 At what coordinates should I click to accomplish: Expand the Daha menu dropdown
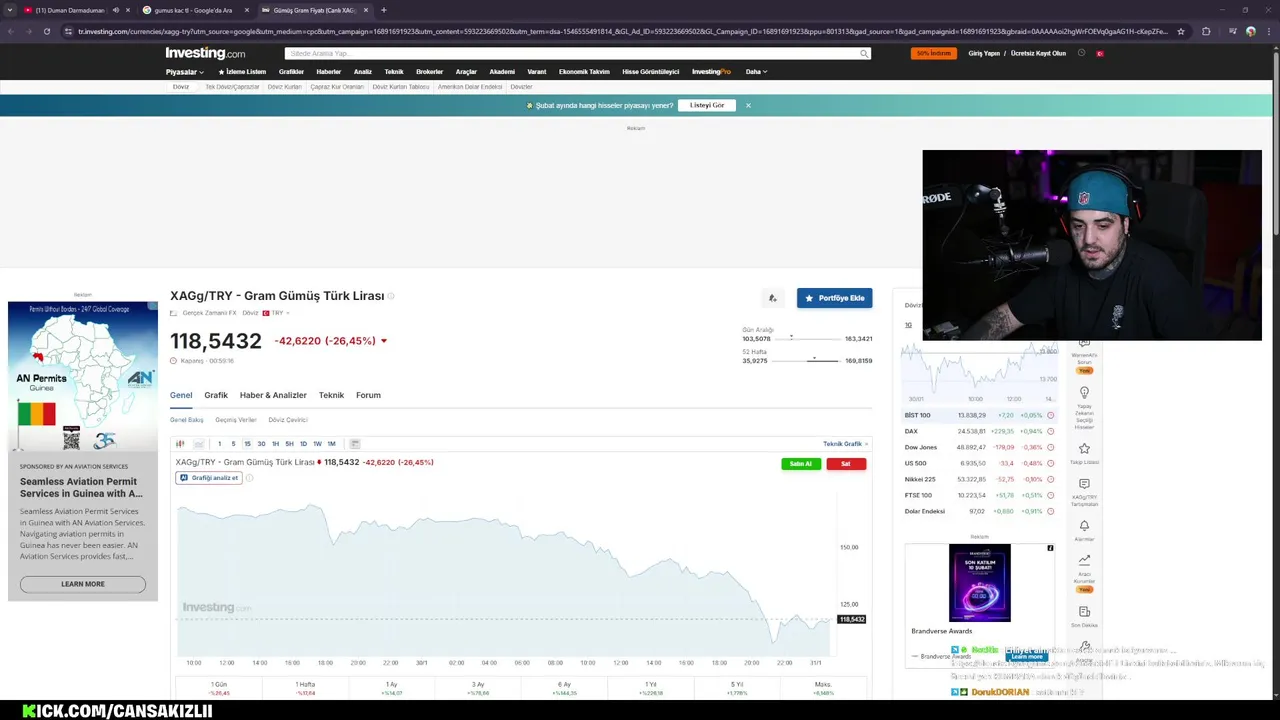[756, 72]
